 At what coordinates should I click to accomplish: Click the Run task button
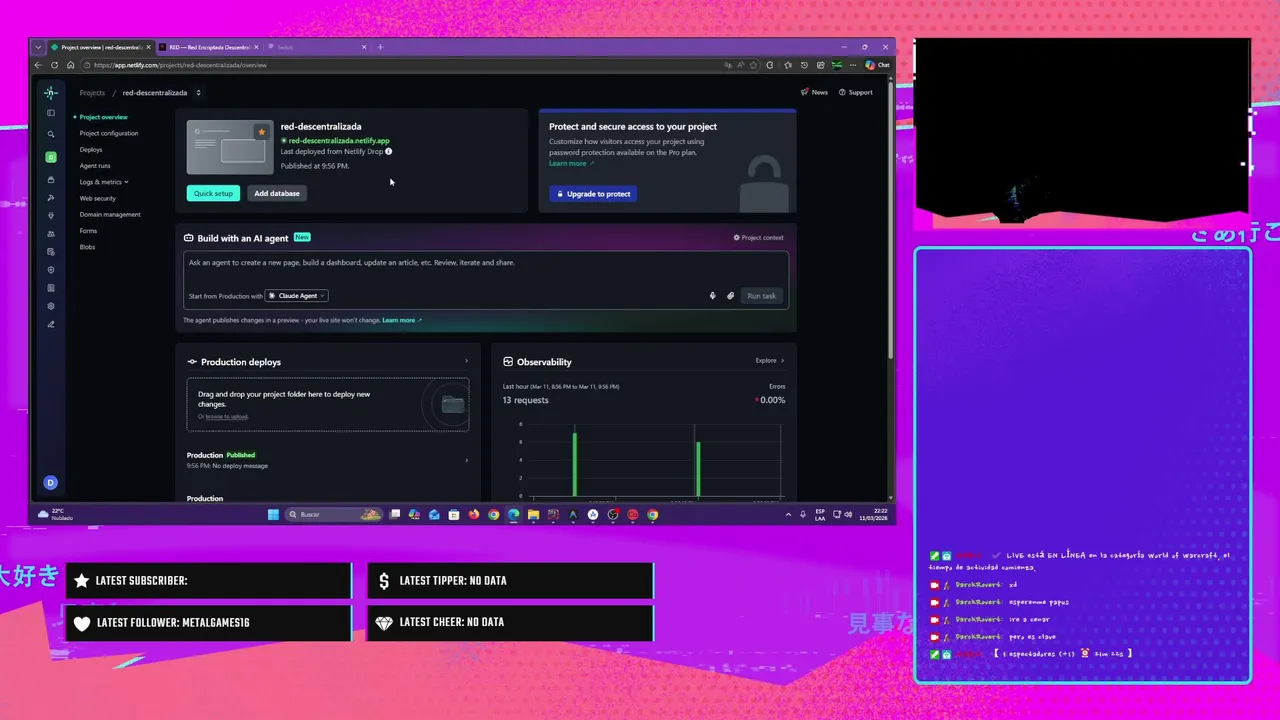pyautogui.click(x=761, y=296)
